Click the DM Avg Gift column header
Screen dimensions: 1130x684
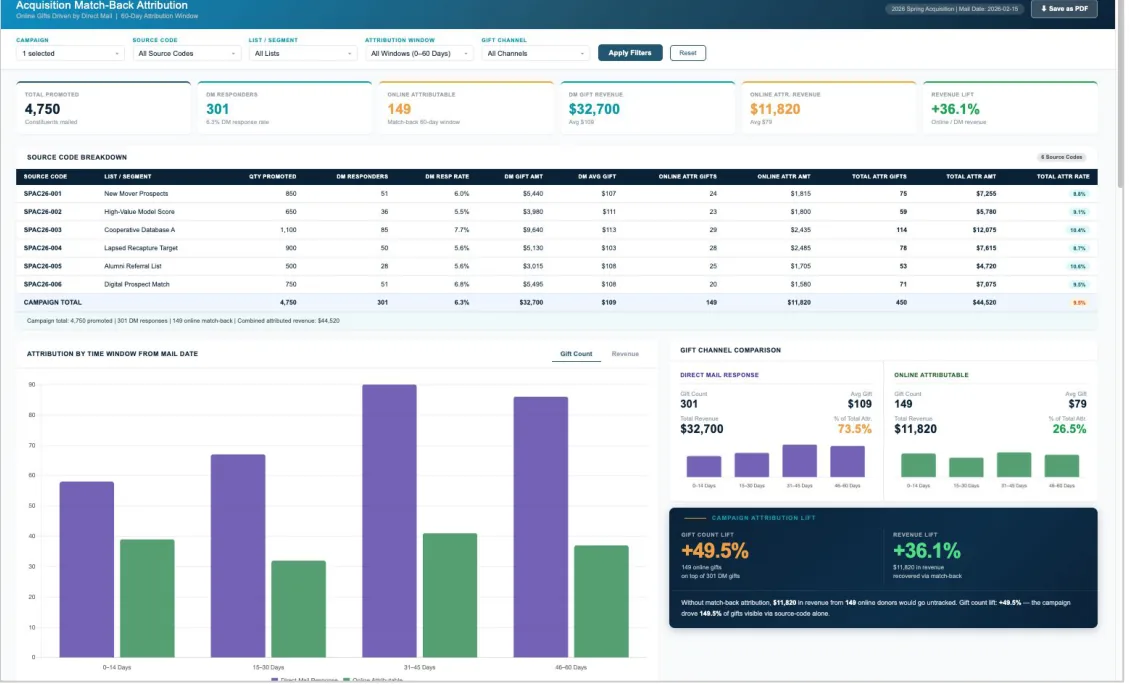coord(597,177)
